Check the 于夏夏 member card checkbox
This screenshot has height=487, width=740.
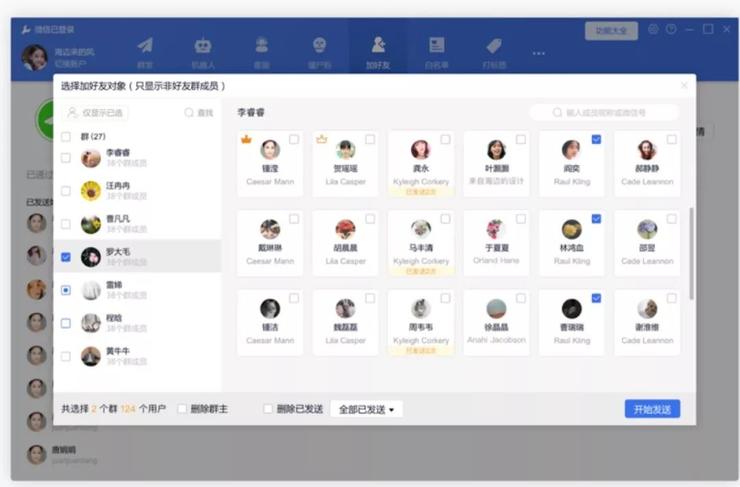pos(521,218)
